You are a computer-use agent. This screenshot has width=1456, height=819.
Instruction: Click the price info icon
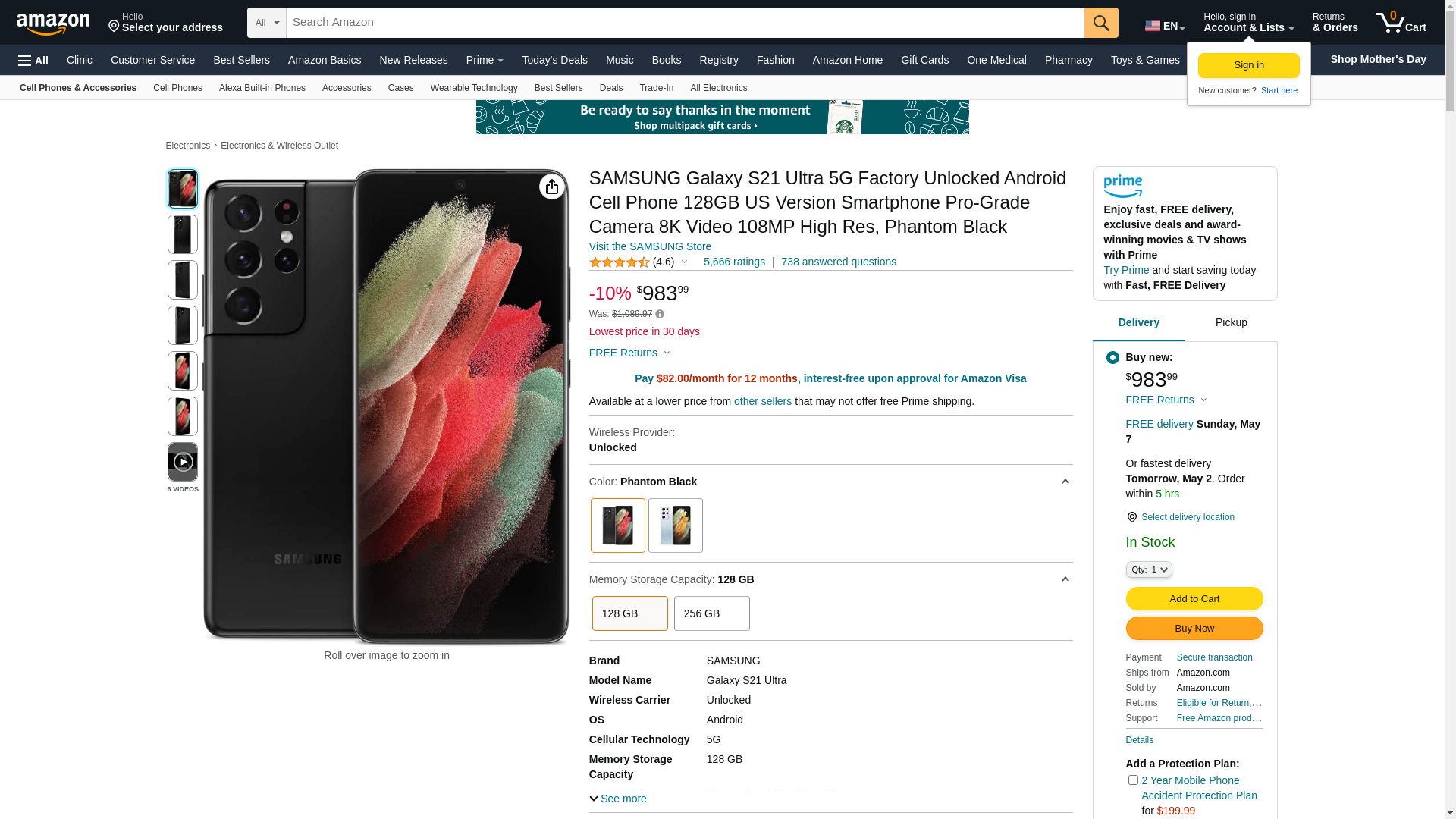click(660, 314)
